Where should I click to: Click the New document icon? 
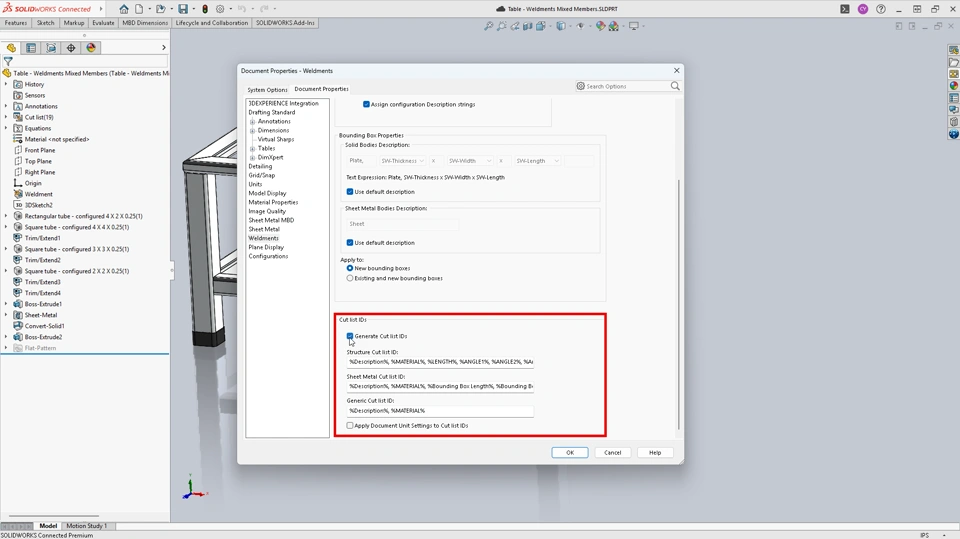[140, 9]
